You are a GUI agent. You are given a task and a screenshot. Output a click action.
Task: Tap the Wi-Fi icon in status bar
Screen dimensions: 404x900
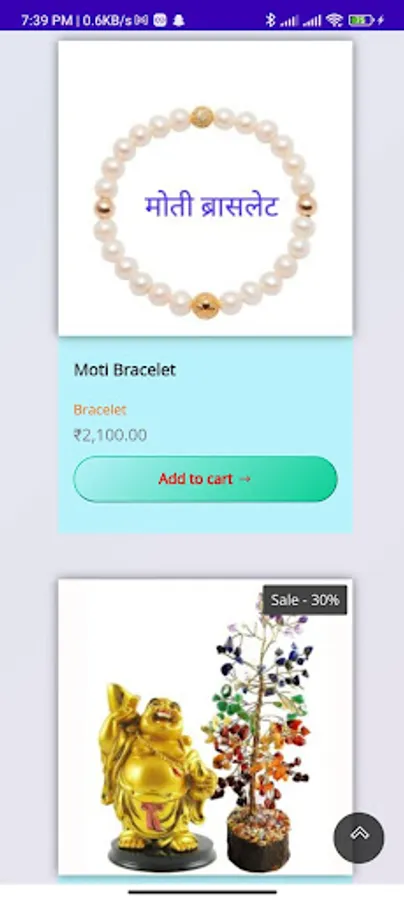pos(334,21)
